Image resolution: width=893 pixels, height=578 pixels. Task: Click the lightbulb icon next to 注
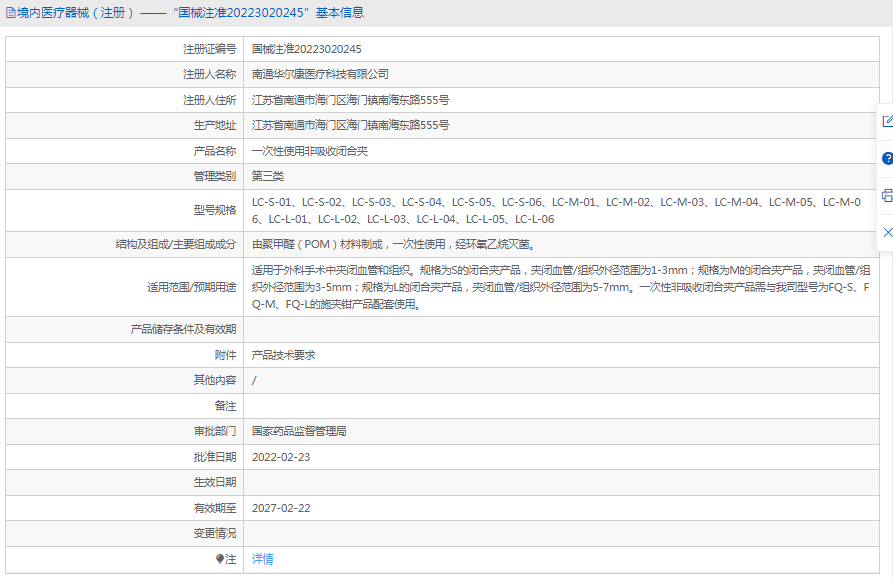(x=220, y=559)
